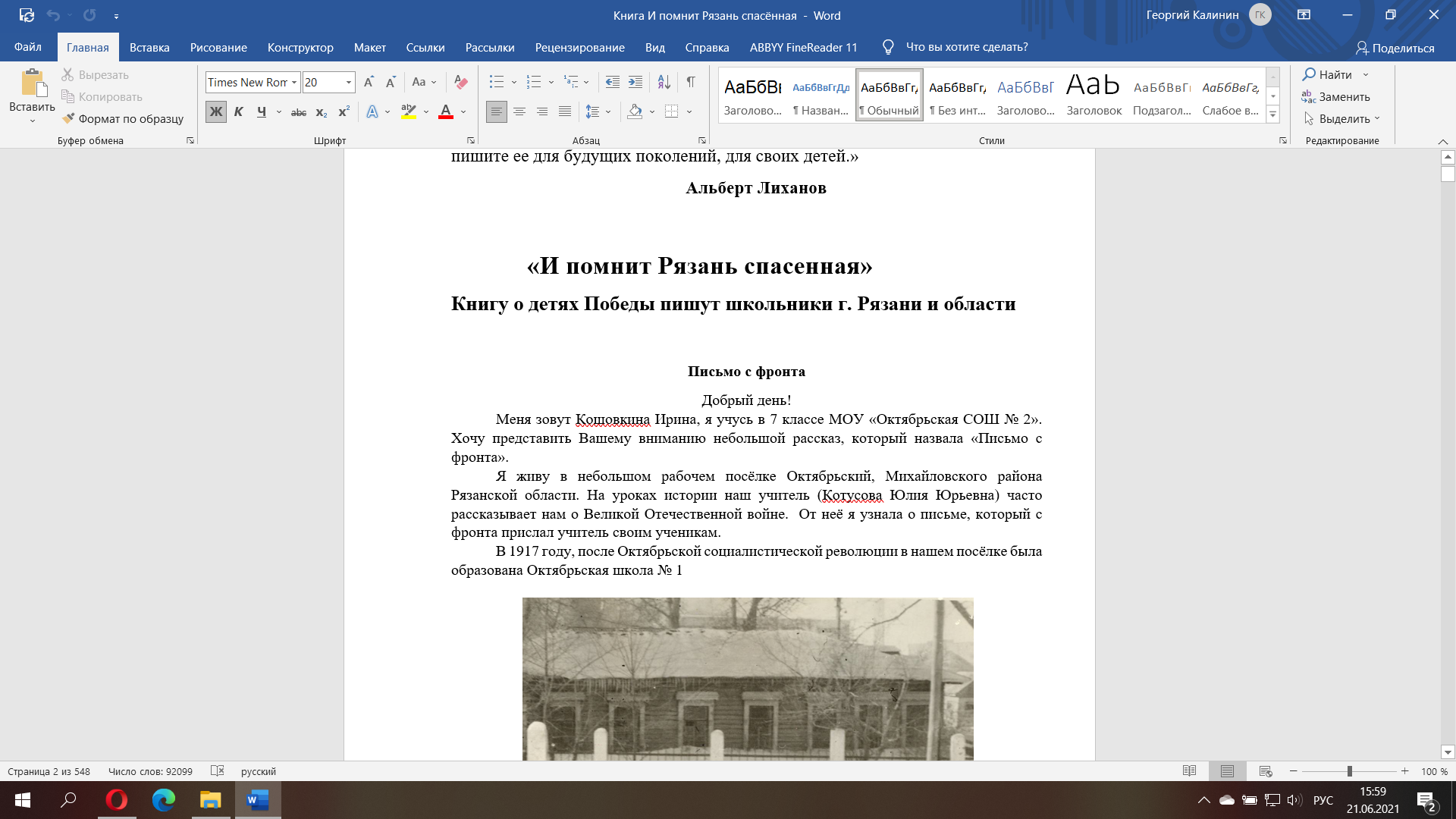Open Microsoft Edge from the taskbar
This screenshot has height=819, width=1456.
163,800
